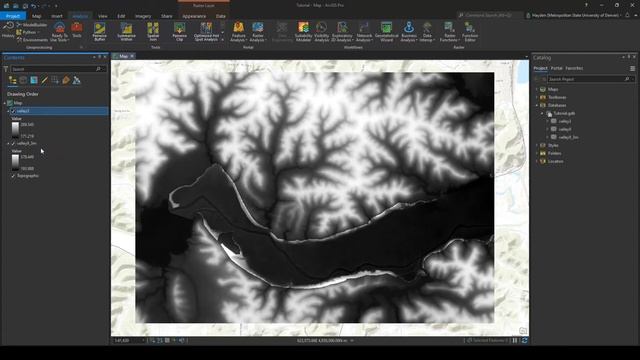Open the Project tab
This screenshot has height=360, width=640.
click(x=13, y=16)
